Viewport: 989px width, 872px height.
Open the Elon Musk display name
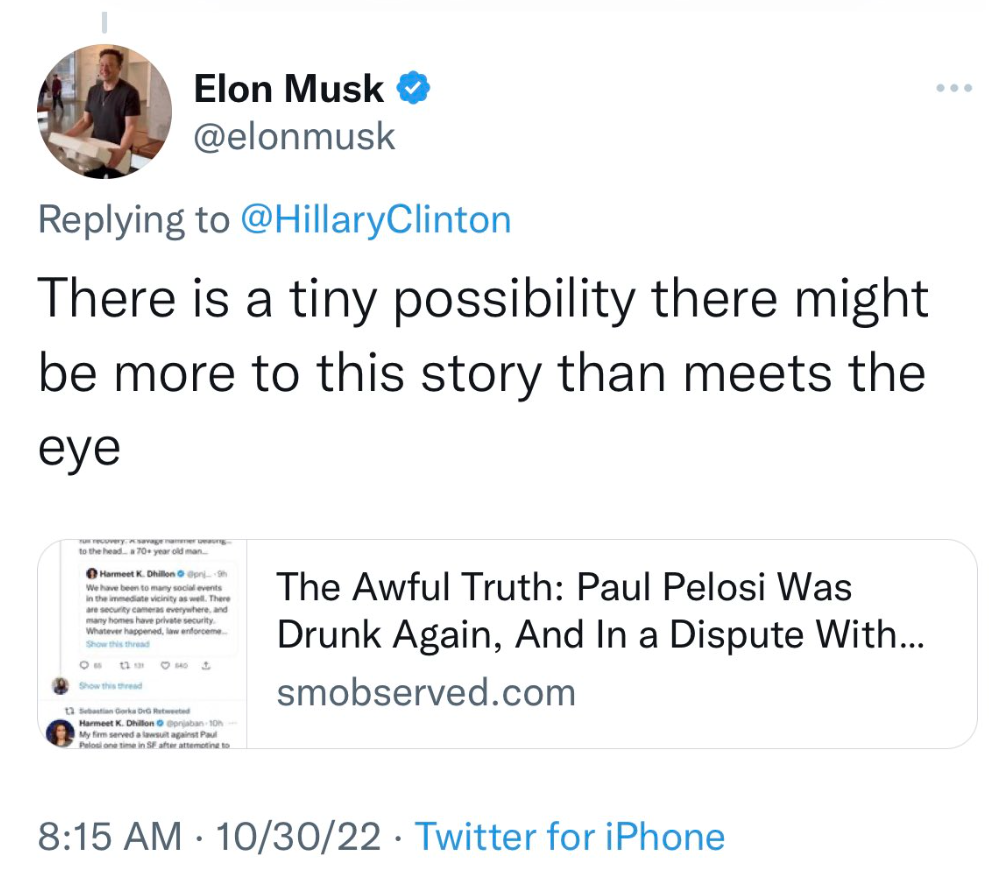tap(288, 89)
